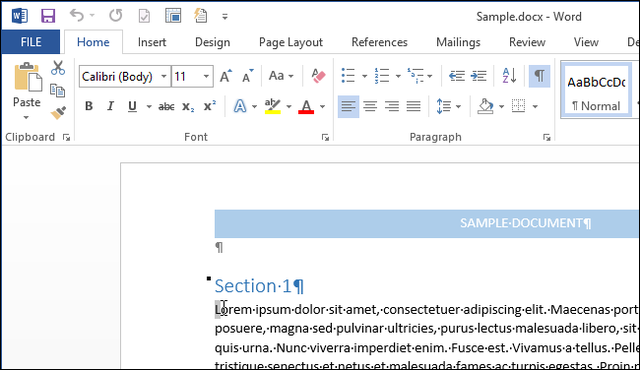Apply a multilevel list
The height and width of the screenshot is (370, 640).
pos(415,75)
